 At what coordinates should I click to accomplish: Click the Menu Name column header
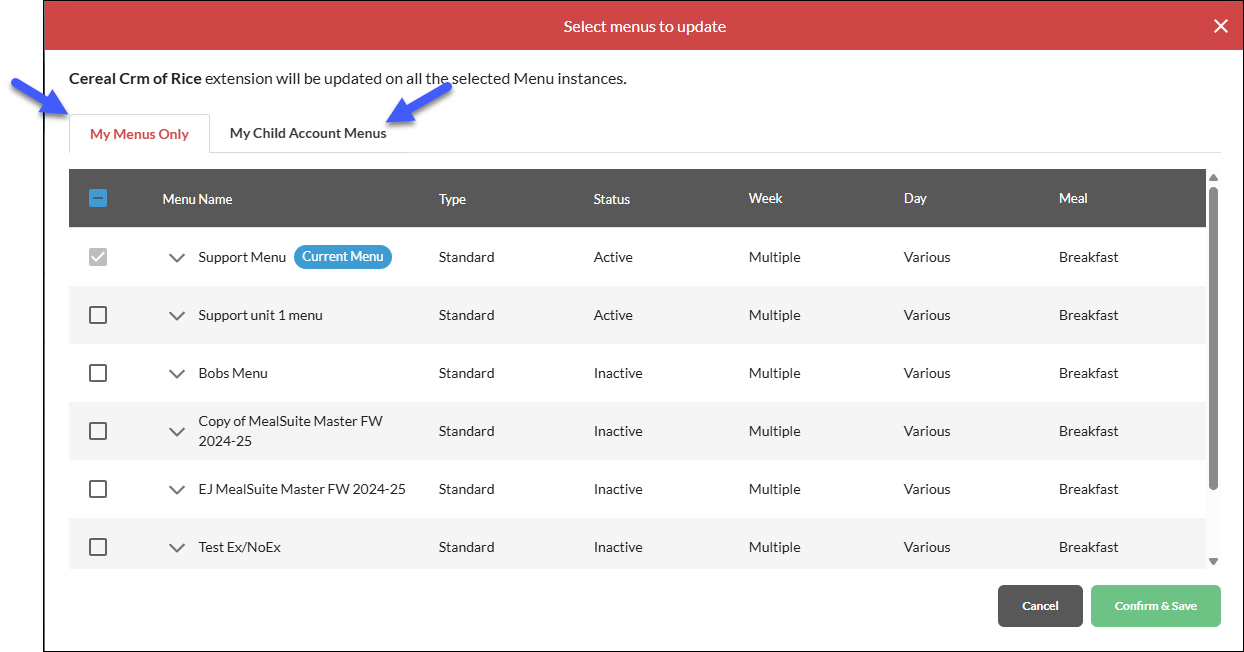[197, 199]
